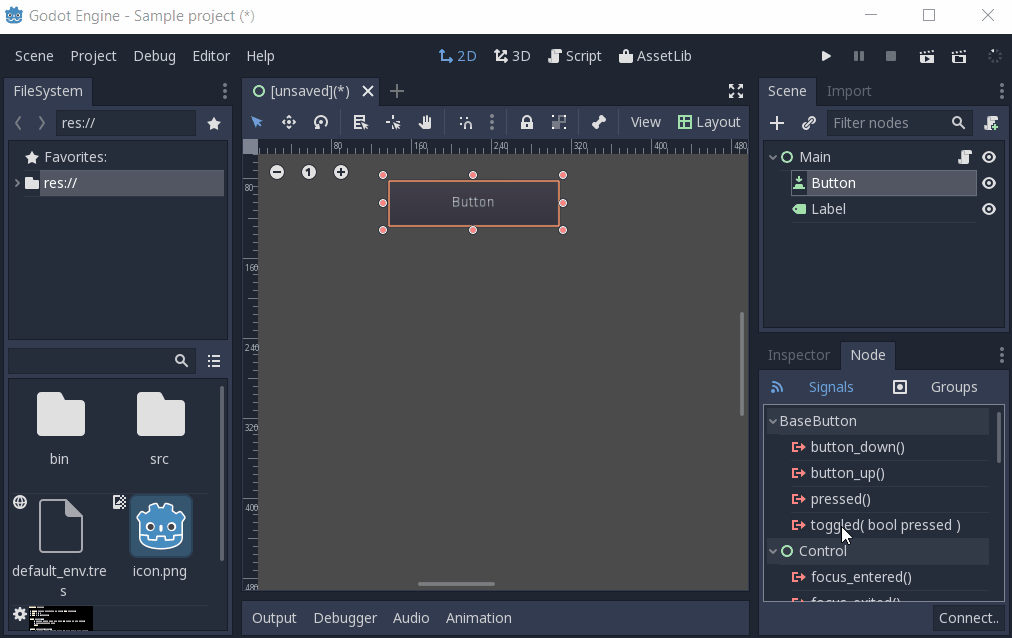The width and height of the screenshot is (1012, 638).
Task: Switch to the Import tab
Action: click(x=849, y=91)
